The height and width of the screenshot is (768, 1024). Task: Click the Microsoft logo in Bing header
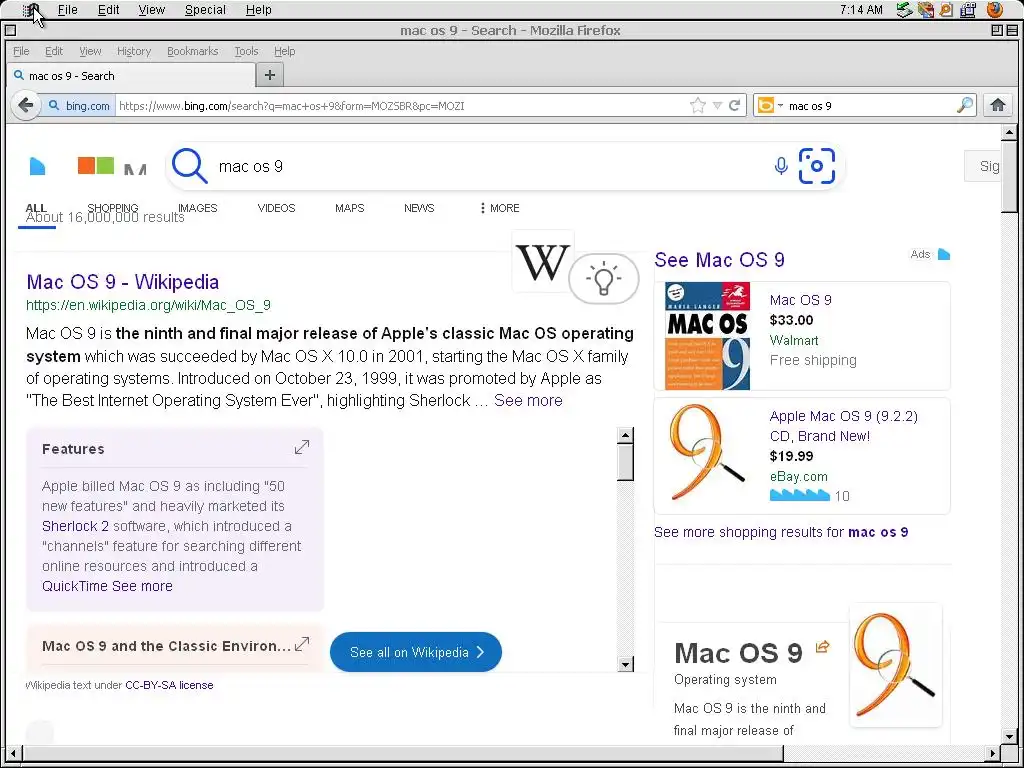pyautogui.click(x=96, y=165)
